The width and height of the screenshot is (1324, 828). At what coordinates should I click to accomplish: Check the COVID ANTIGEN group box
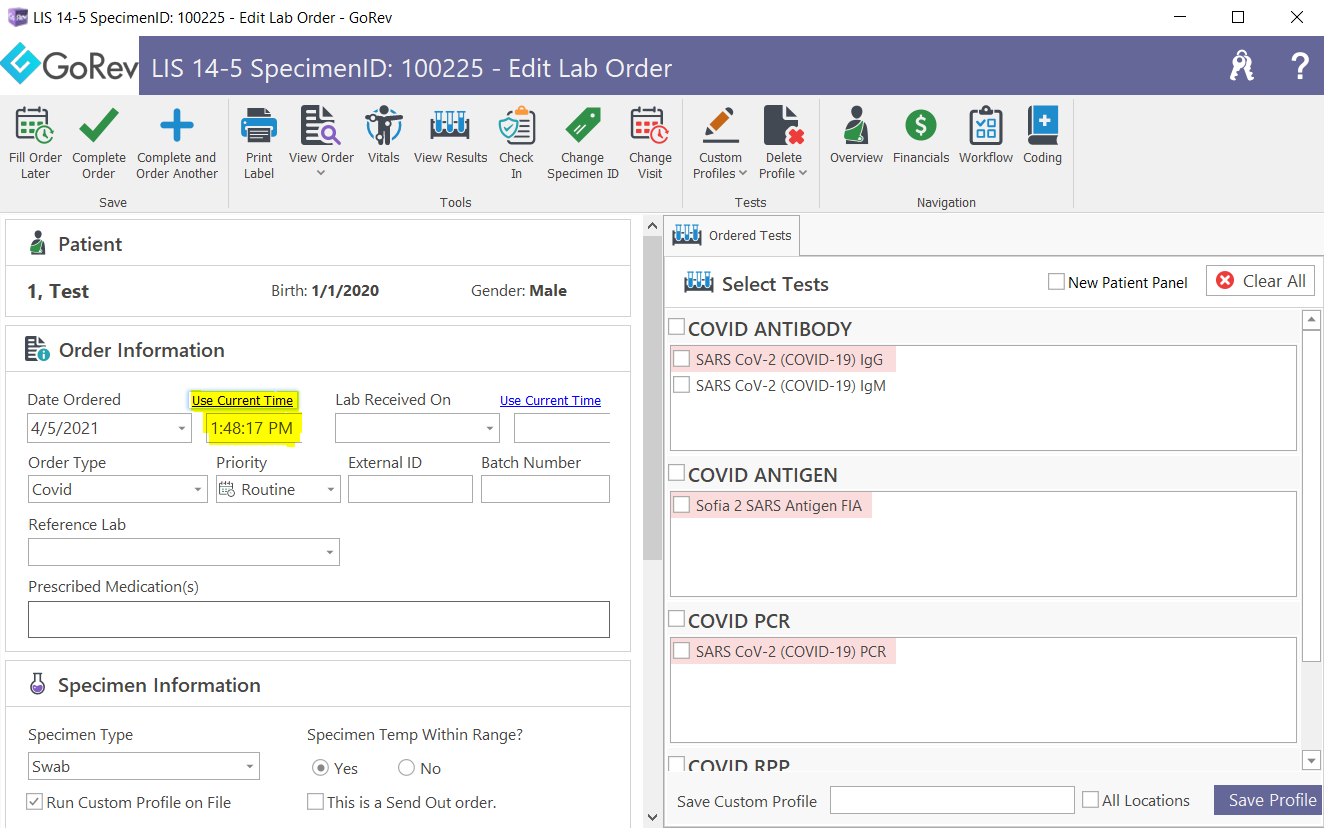pos(676,473)
